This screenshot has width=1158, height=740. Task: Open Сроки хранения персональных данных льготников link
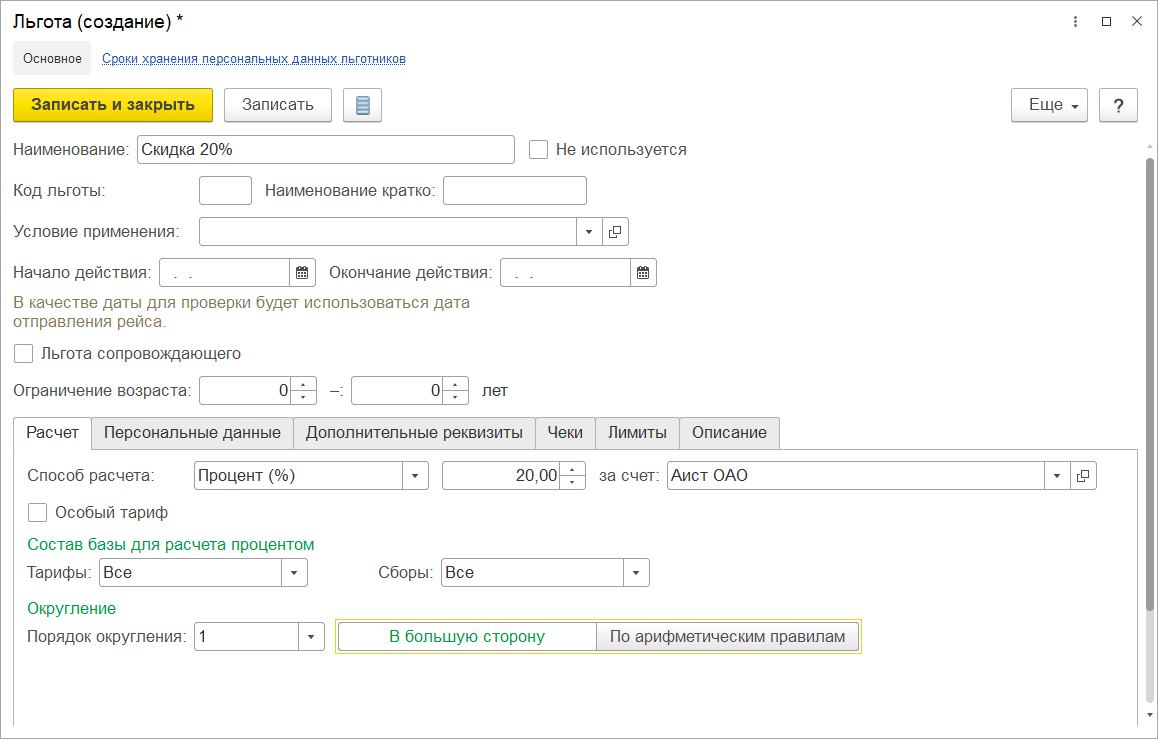[254, 58]
